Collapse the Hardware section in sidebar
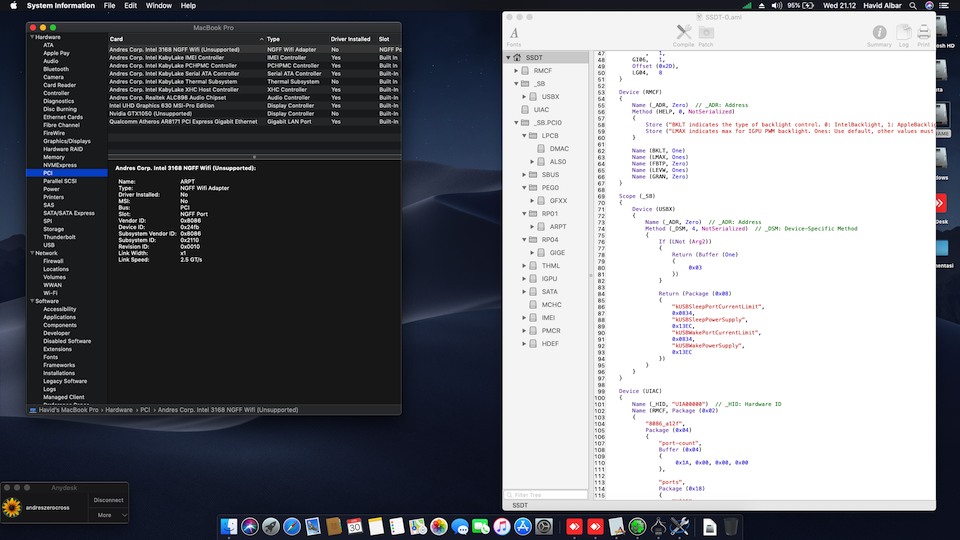960x540 pixels. point(30,37)
